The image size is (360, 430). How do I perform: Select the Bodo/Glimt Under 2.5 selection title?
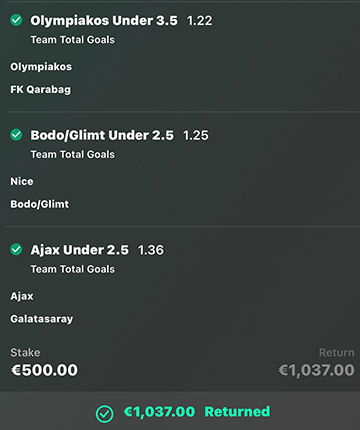(102, 135)
